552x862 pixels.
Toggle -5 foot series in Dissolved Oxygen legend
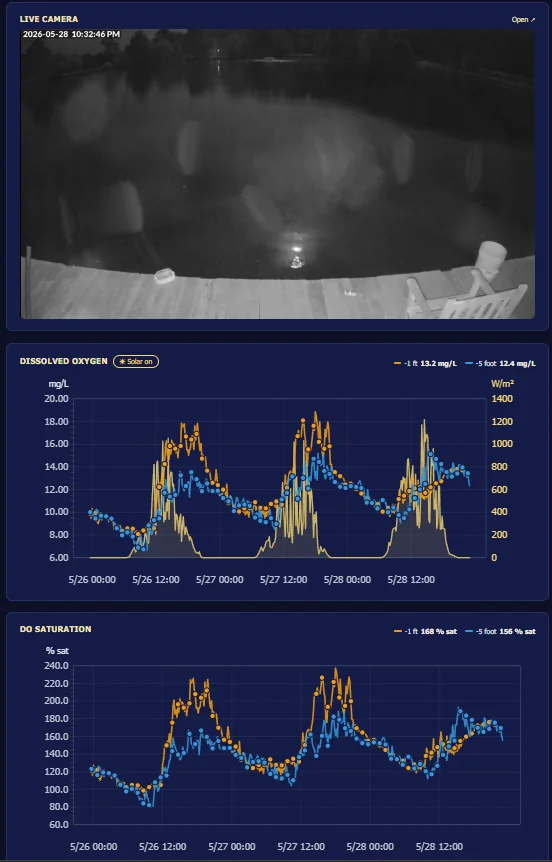[500, 363]
